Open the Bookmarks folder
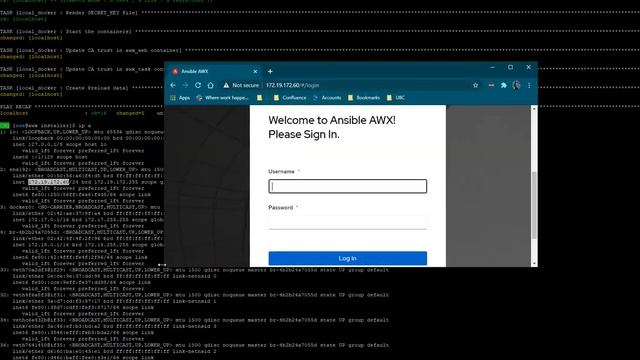640x360 pixels. [x=364, y=98]
